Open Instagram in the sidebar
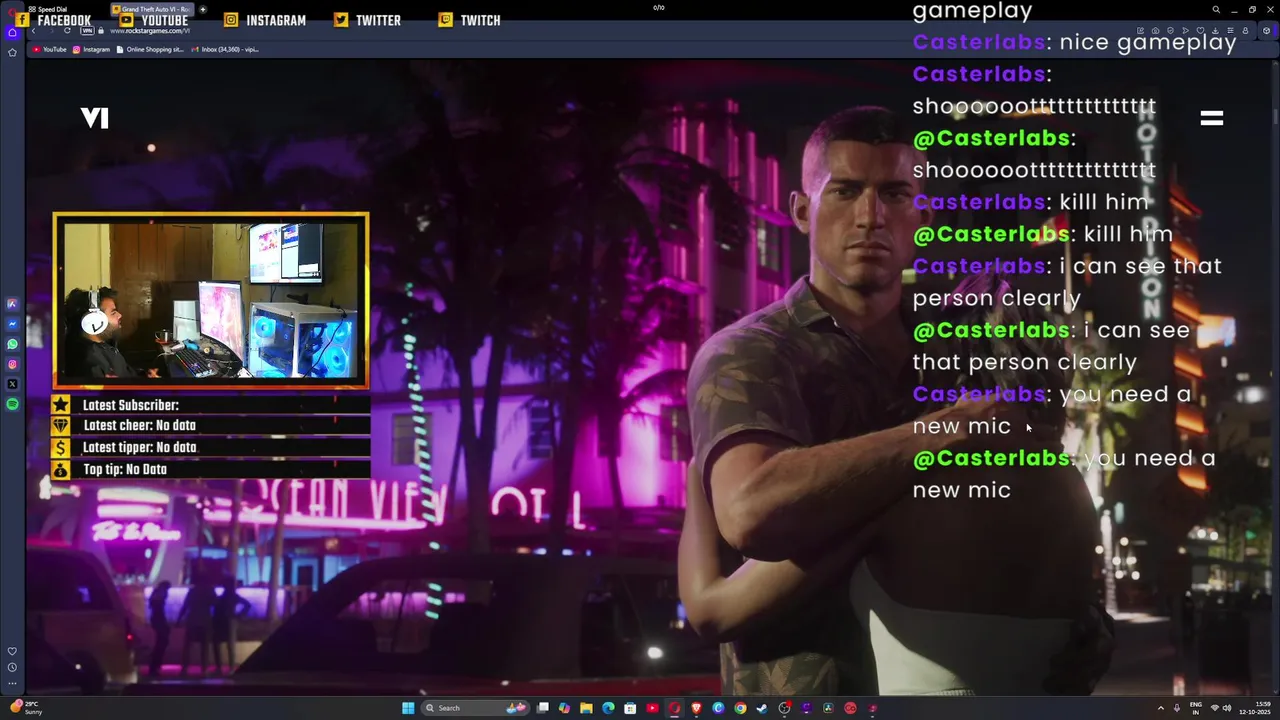Image resolution: width=1280 pixels, height=720 pixels. click(12, 364)
